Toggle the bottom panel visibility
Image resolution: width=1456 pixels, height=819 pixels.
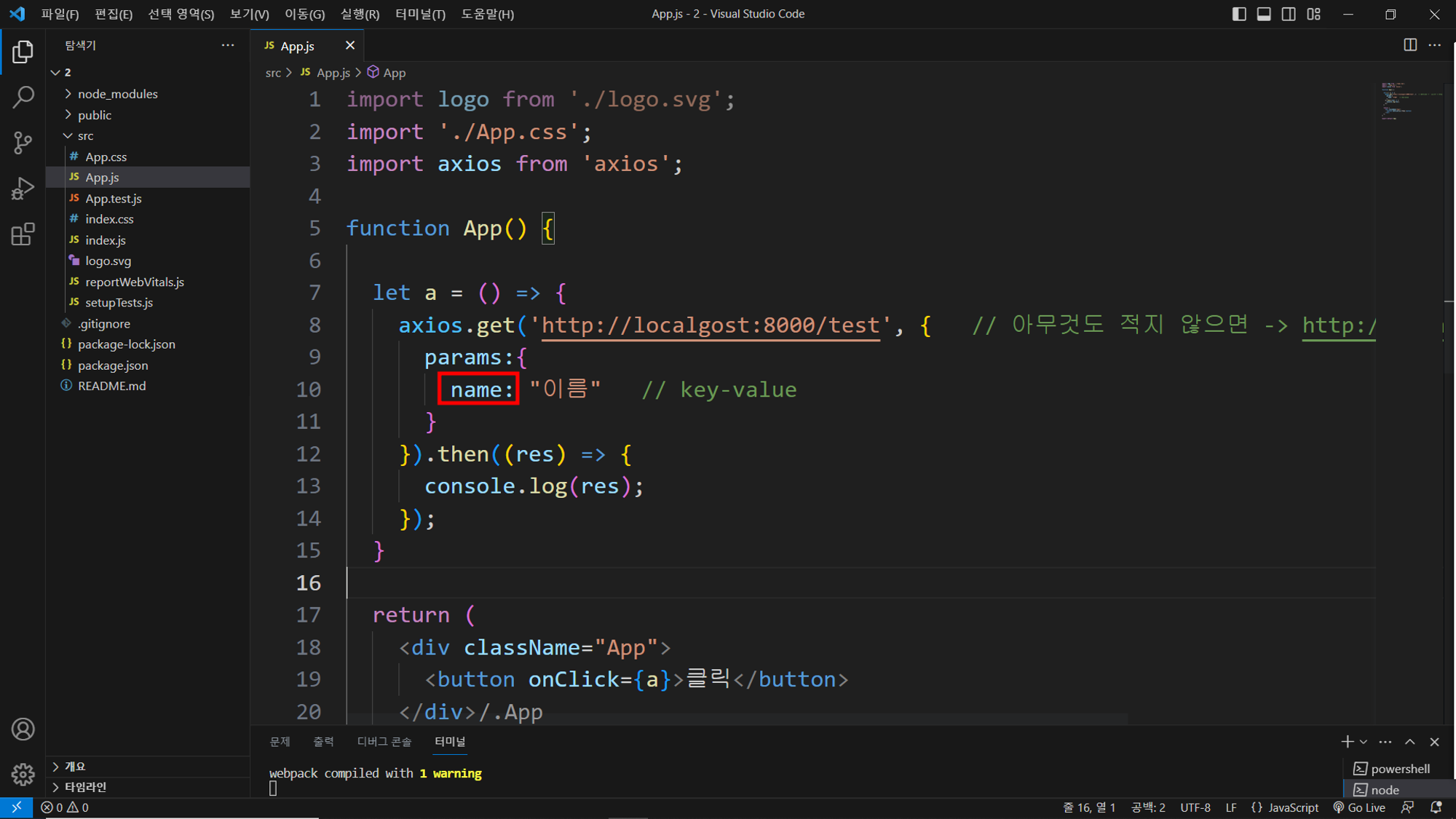pos(1264,14)
